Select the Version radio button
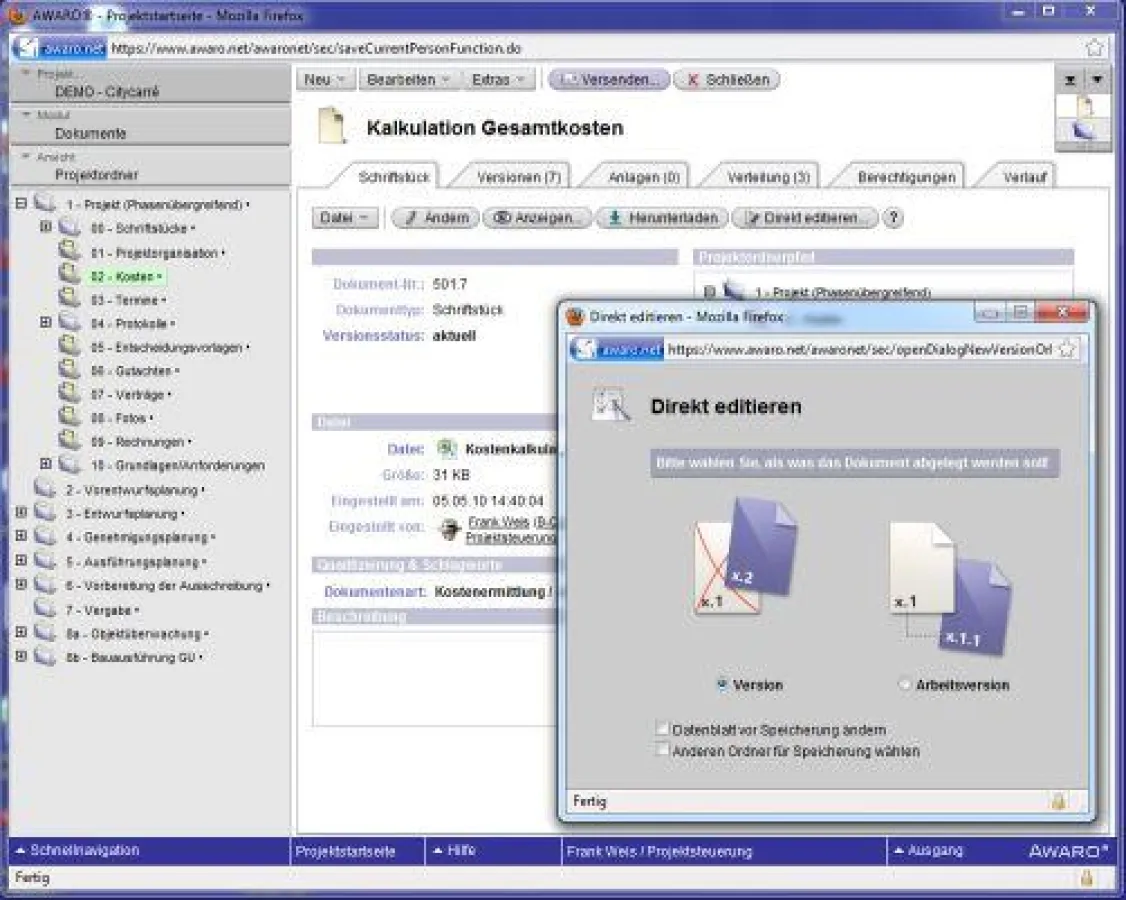Image resolution: width=1126 pixels, height=900 pixels. pyautogui.click(x=723, y=685)
